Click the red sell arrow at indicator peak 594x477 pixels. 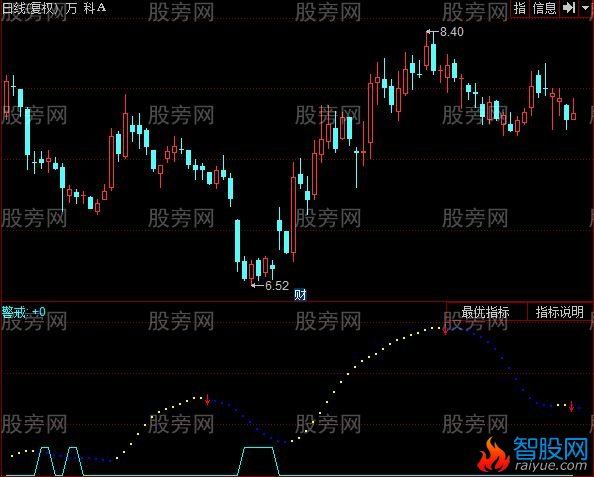[446, 330]
